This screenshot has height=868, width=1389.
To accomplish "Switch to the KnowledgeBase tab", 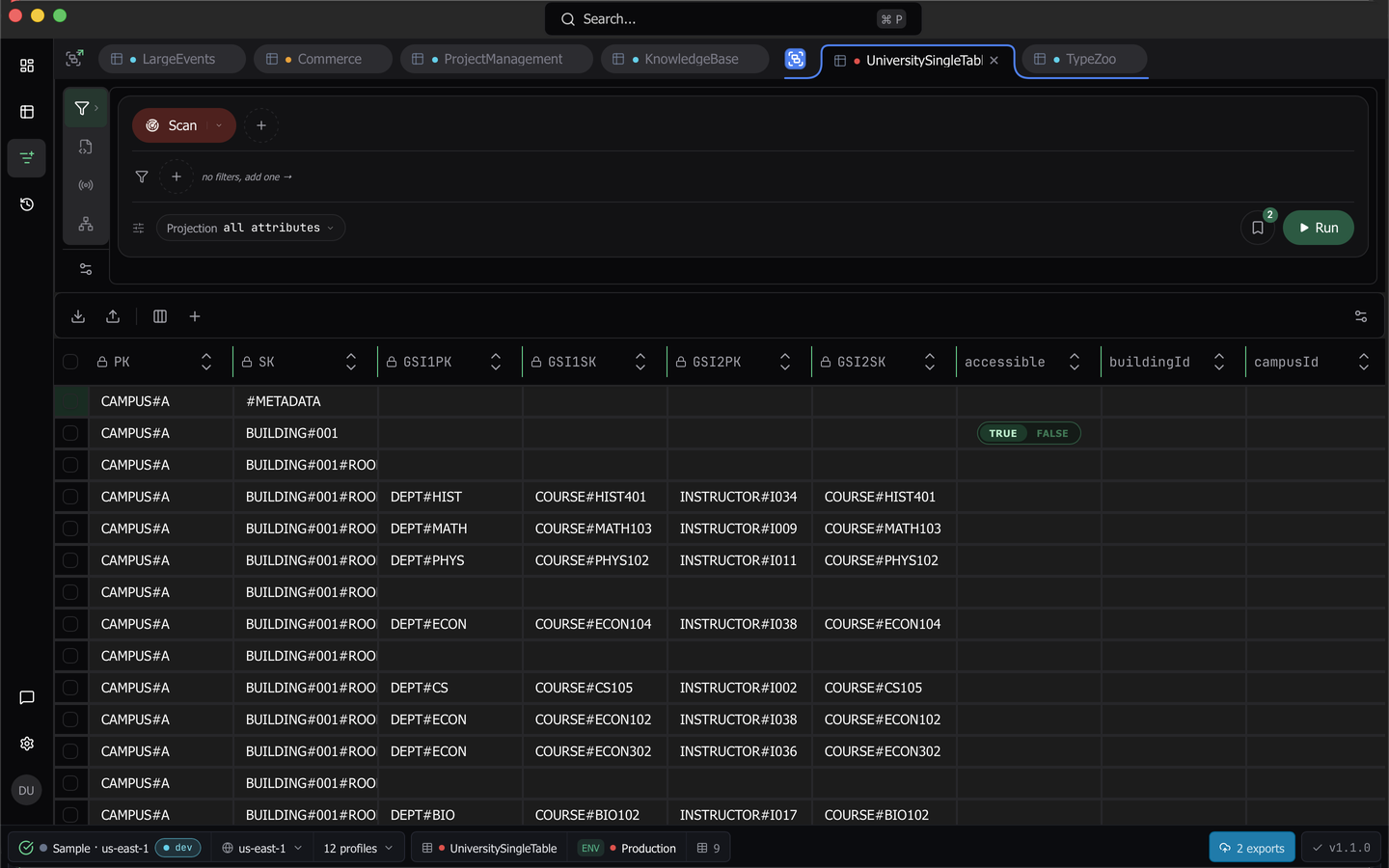I will point(685,59).
